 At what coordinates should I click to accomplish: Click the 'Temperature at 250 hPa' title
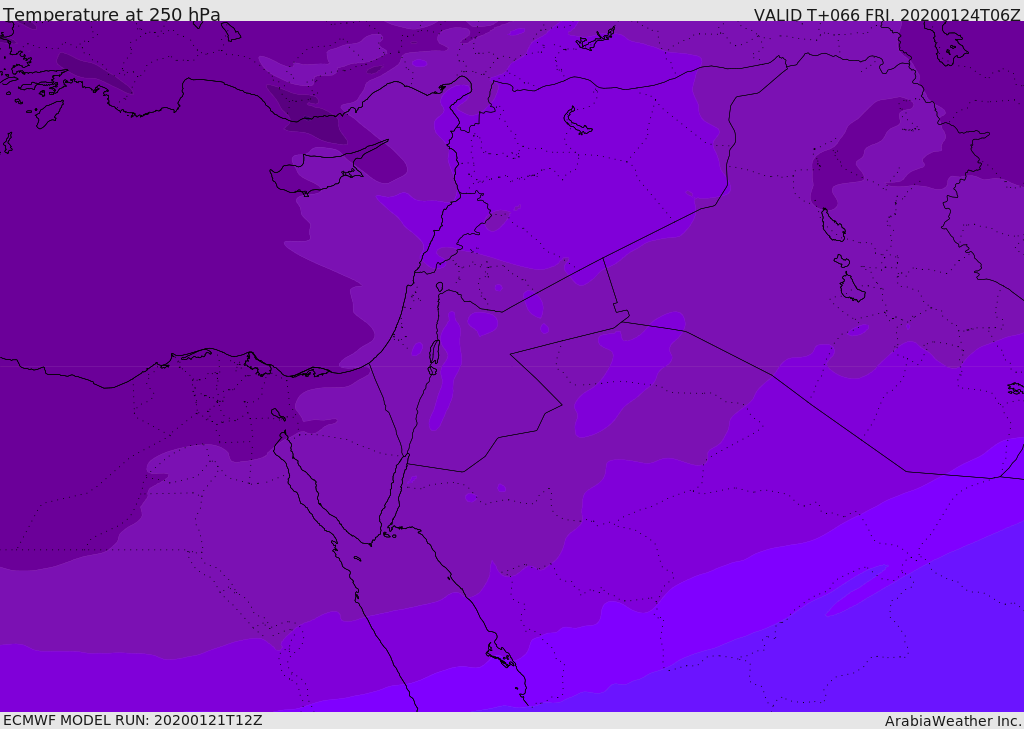[112, 14]
